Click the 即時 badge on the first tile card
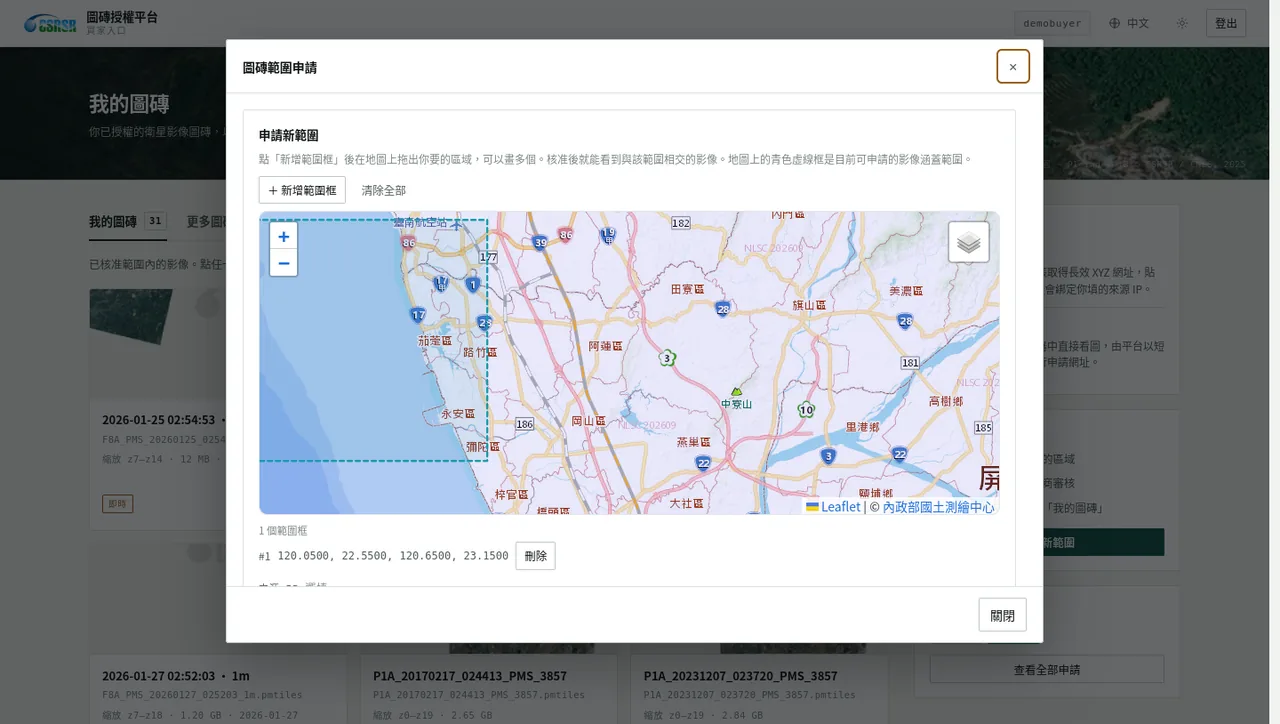Image resolution: width=1280 pixels, height=724 pixels. coord(117,504)
